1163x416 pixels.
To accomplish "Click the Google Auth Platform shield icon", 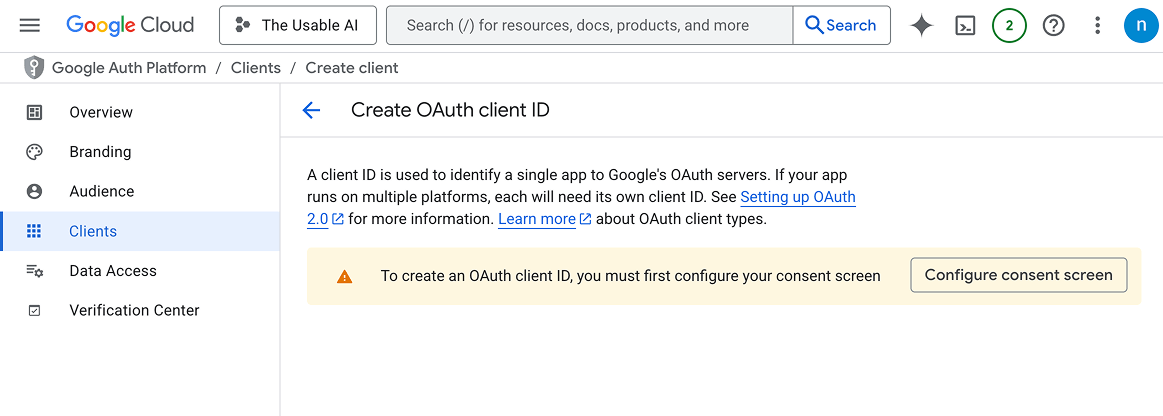I will point(34,68).
